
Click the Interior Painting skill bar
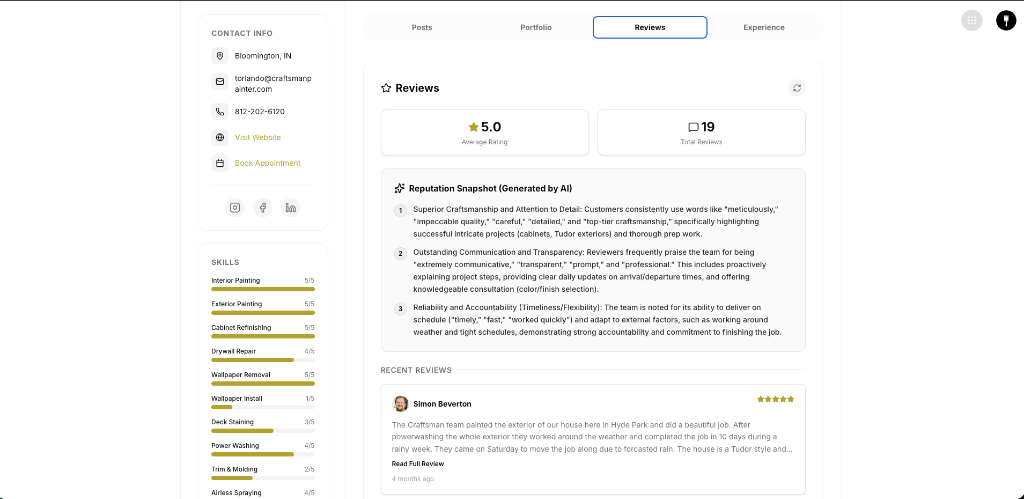pos(263,289)
